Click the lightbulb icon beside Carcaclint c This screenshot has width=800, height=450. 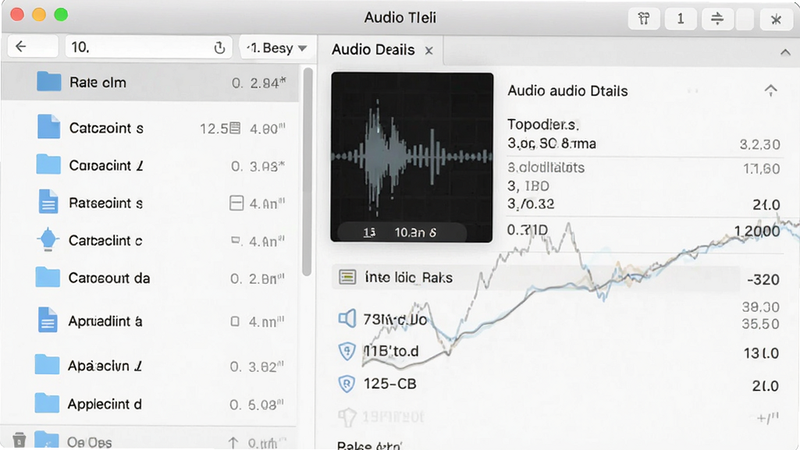(x=48, y=239)
